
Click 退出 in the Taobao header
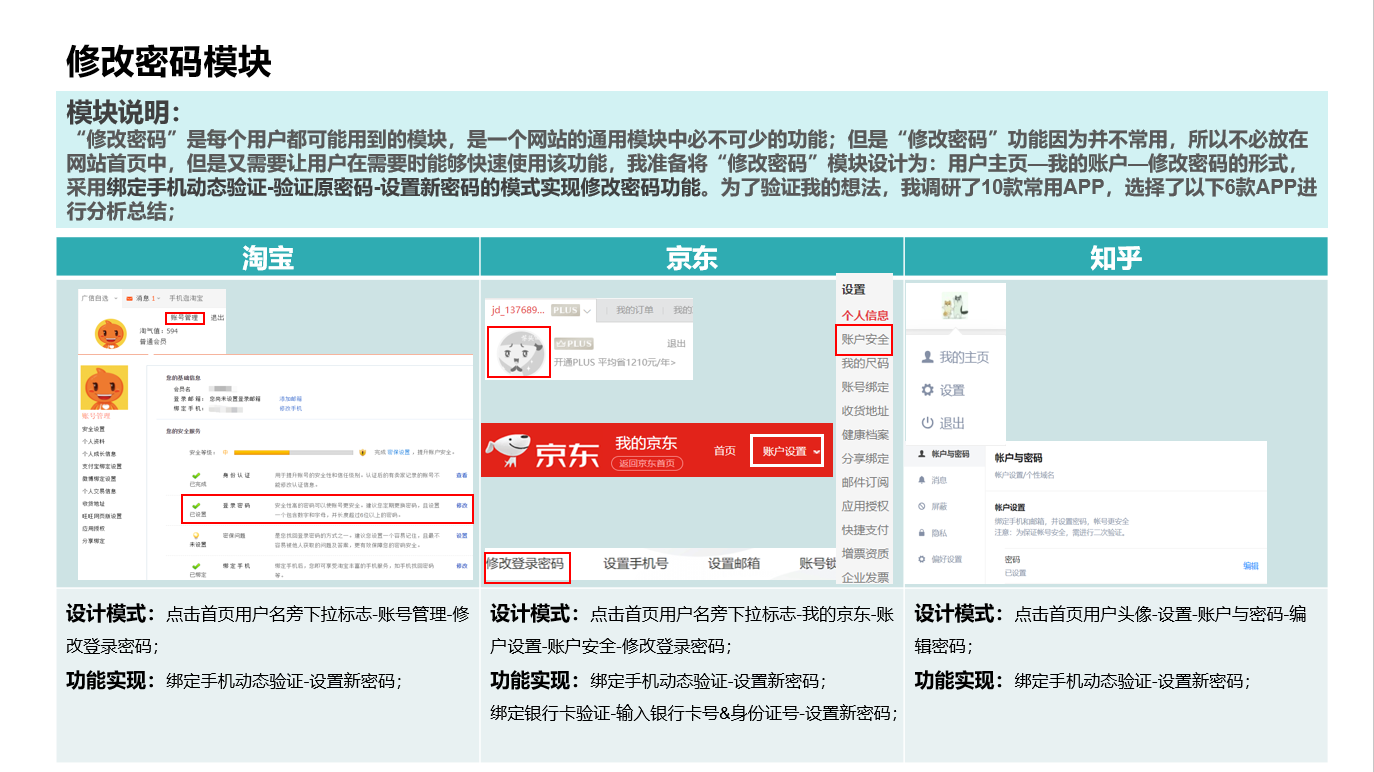tap(217, 317)
